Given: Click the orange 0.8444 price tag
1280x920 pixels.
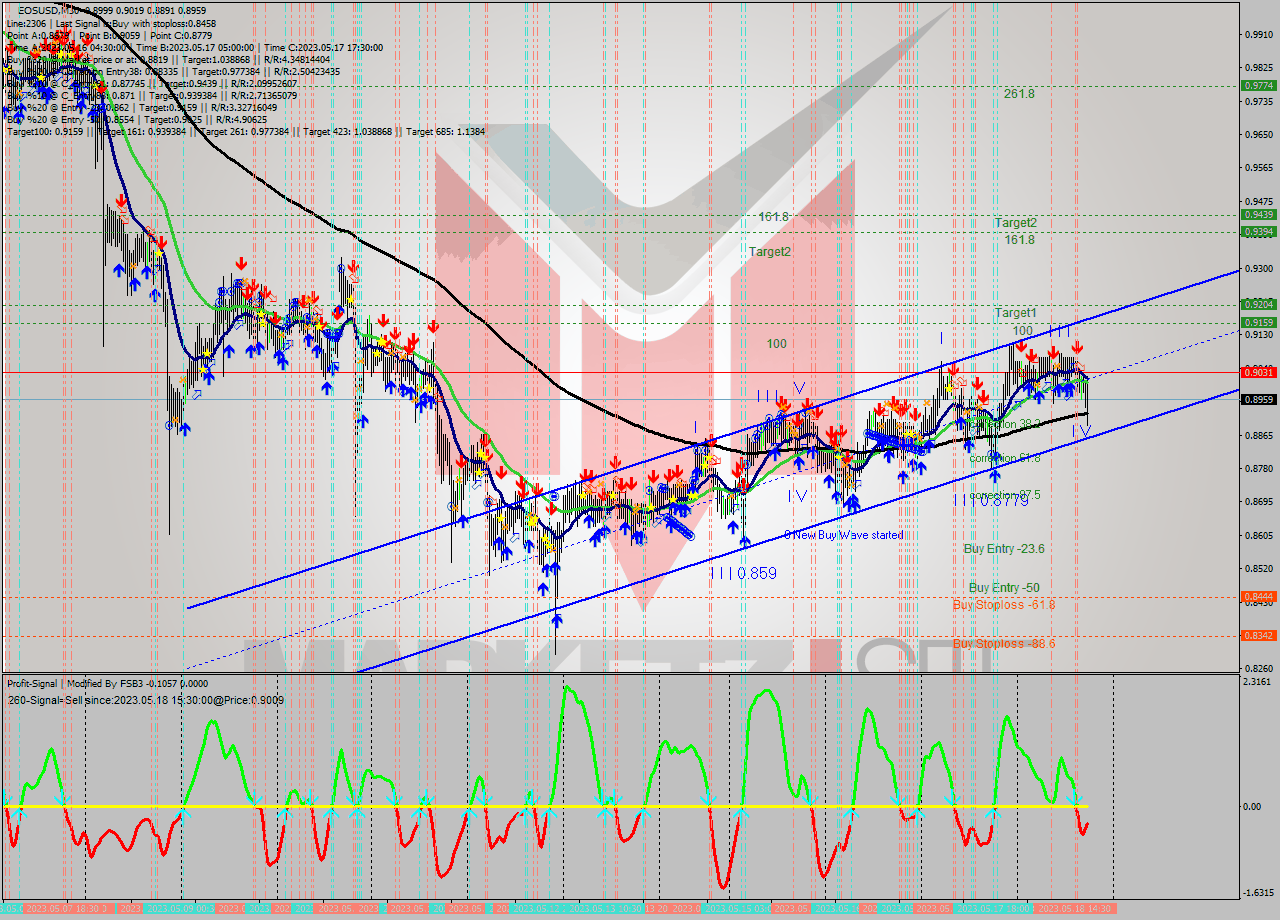Looking at the screenshot, I should (1257, 597).
